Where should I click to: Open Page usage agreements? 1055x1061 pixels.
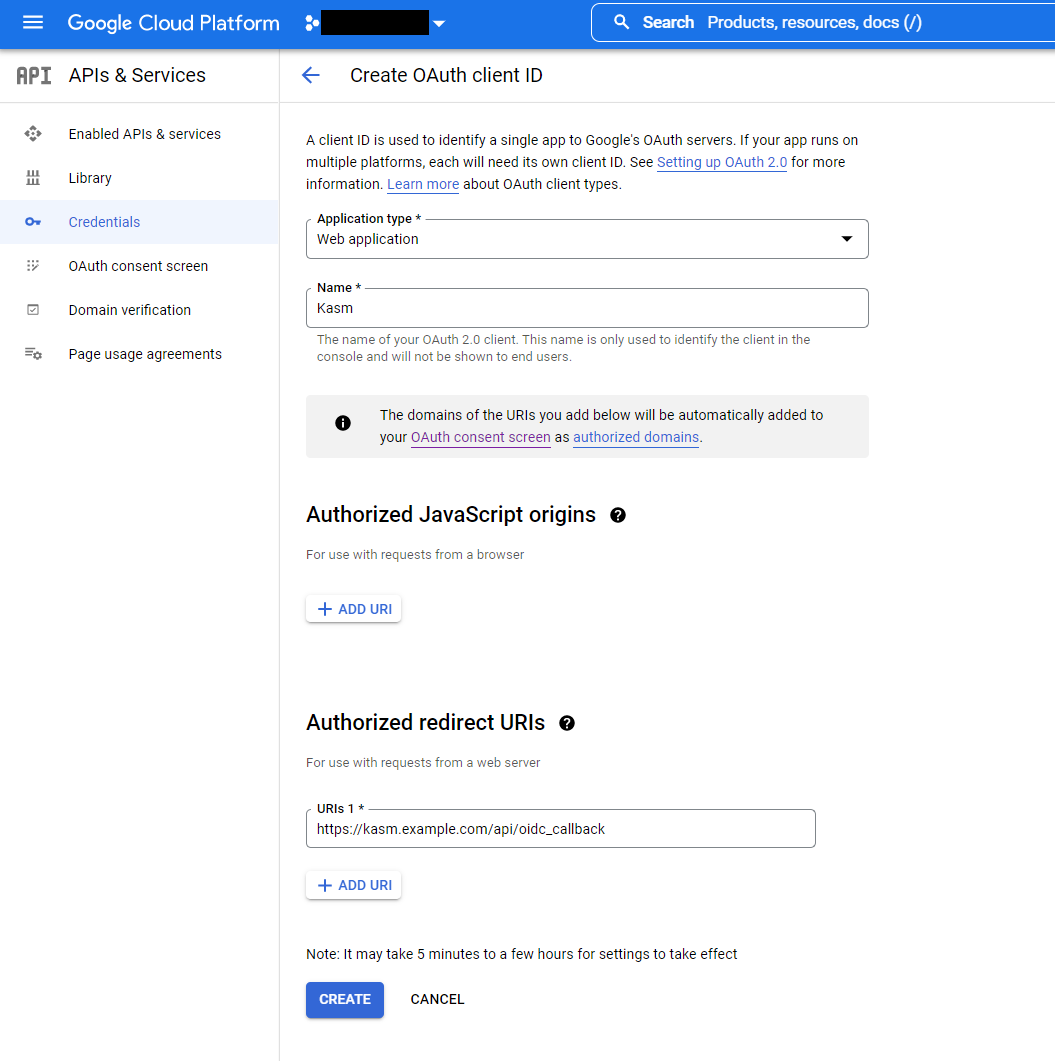[x=144, y=353]
